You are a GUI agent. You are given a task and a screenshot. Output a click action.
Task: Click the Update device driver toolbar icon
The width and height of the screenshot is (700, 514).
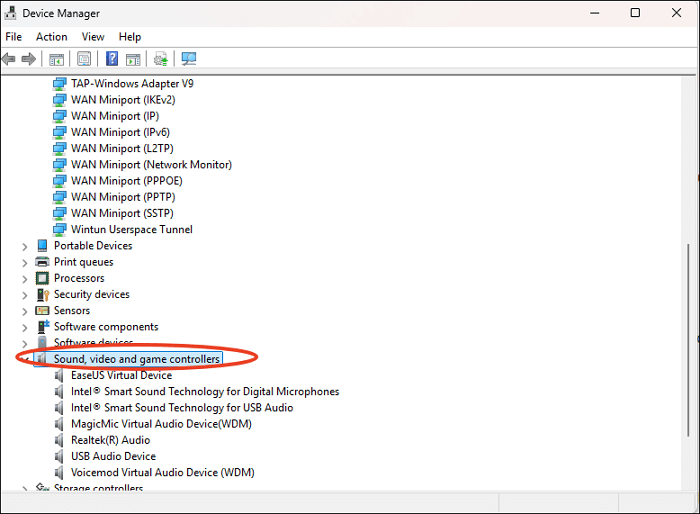pos(161,59)
